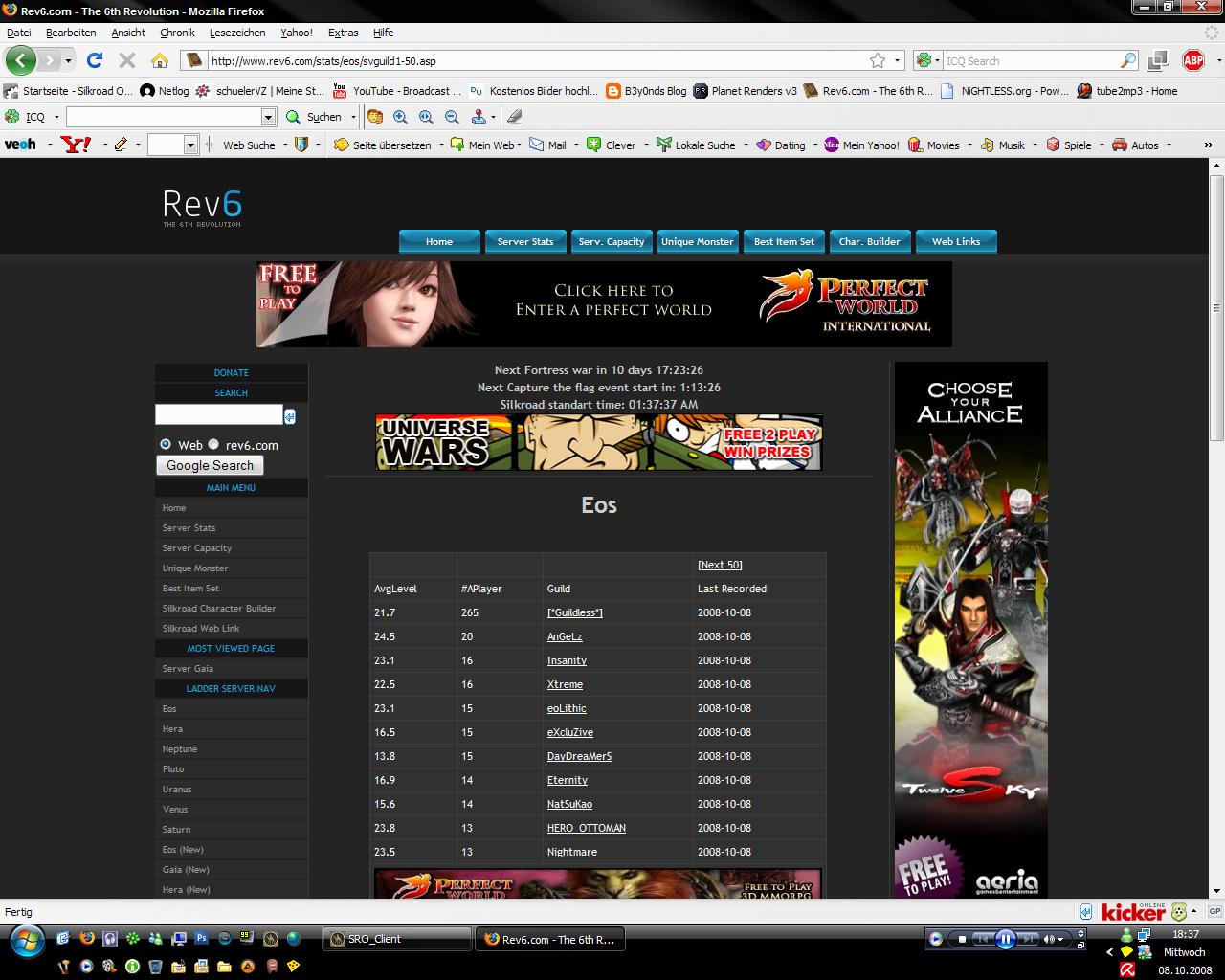Click the Yahoo Y! toolbar icon
The image size is (1225, 980).
[75, 145]
